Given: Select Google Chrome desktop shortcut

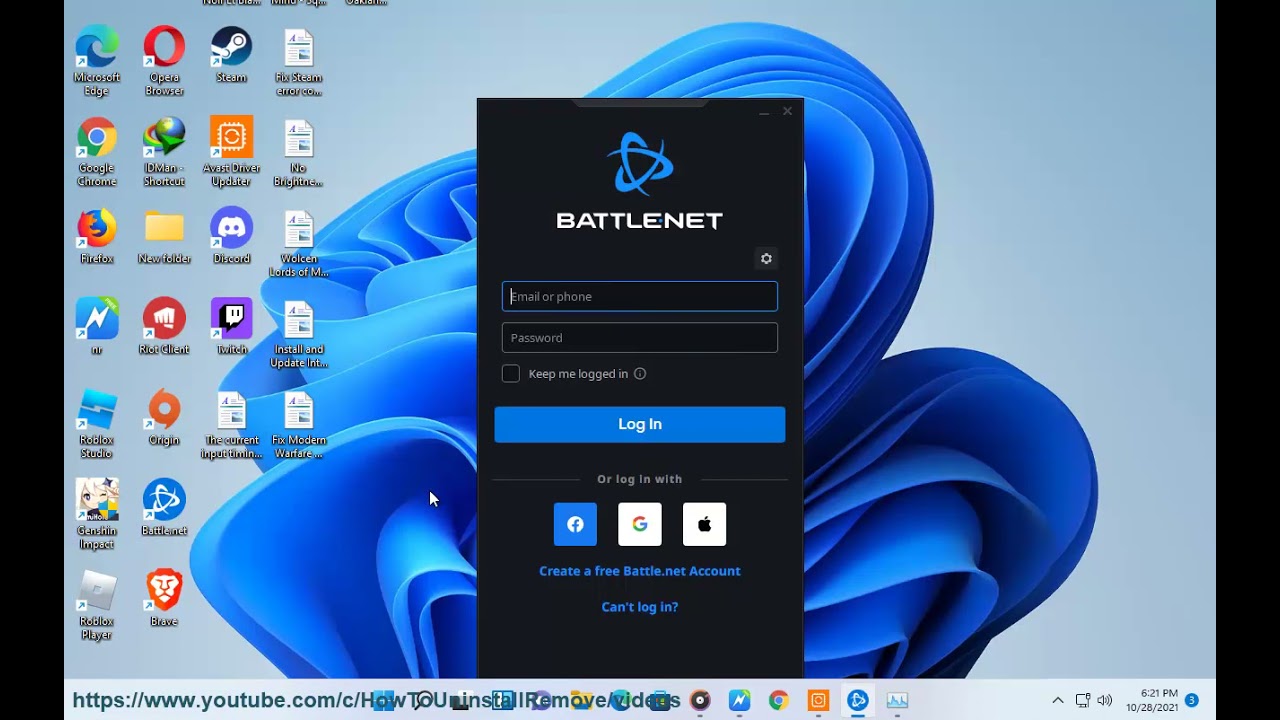Looking at the screenshot, I should [x=97, y=153].
